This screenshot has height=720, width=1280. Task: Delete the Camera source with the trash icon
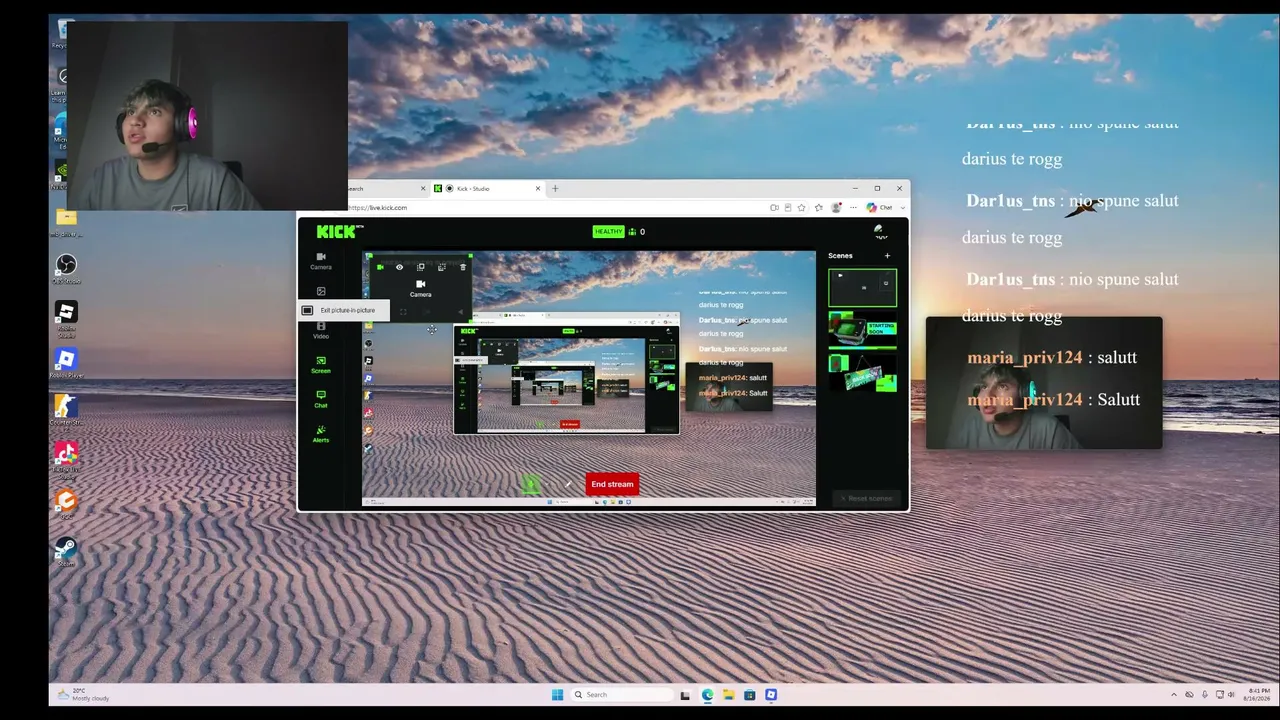coord(463,267)
